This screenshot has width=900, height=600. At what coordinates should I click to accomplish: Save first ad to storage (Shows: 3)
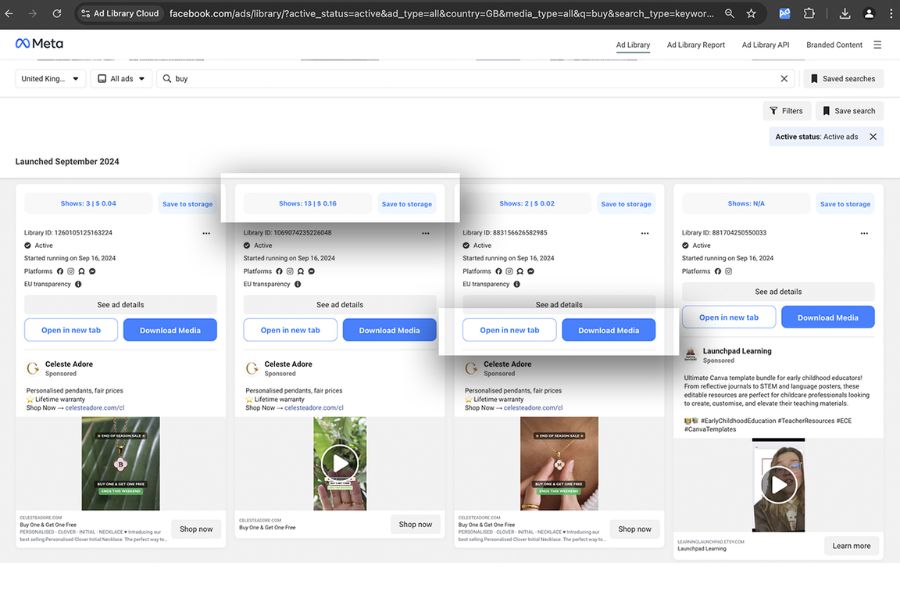pyautogui.click(x=187, y=204)
